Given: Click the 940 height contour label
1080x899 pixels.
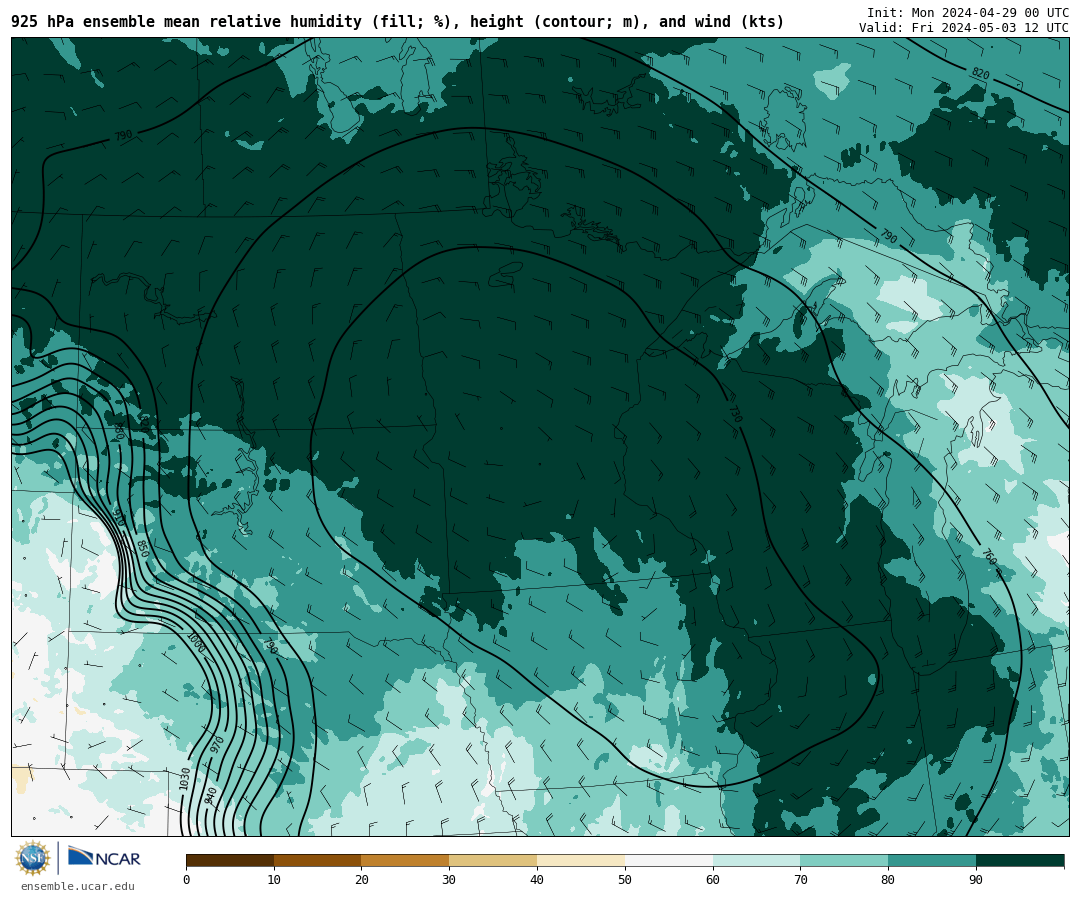Looking at the screenshot, I should 211,796.
